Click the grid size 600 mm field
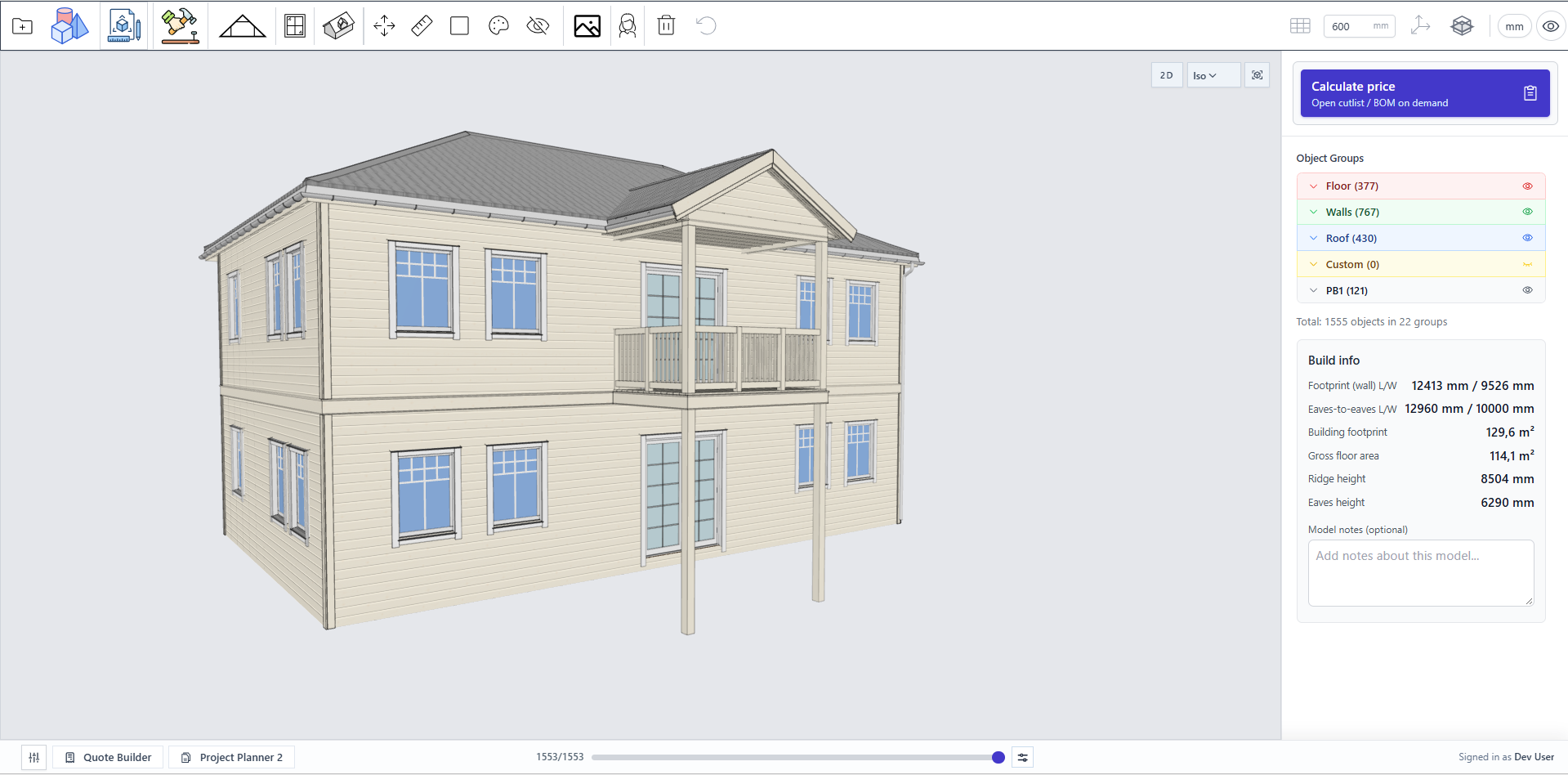1568x775 pixels. (1359, 26)
